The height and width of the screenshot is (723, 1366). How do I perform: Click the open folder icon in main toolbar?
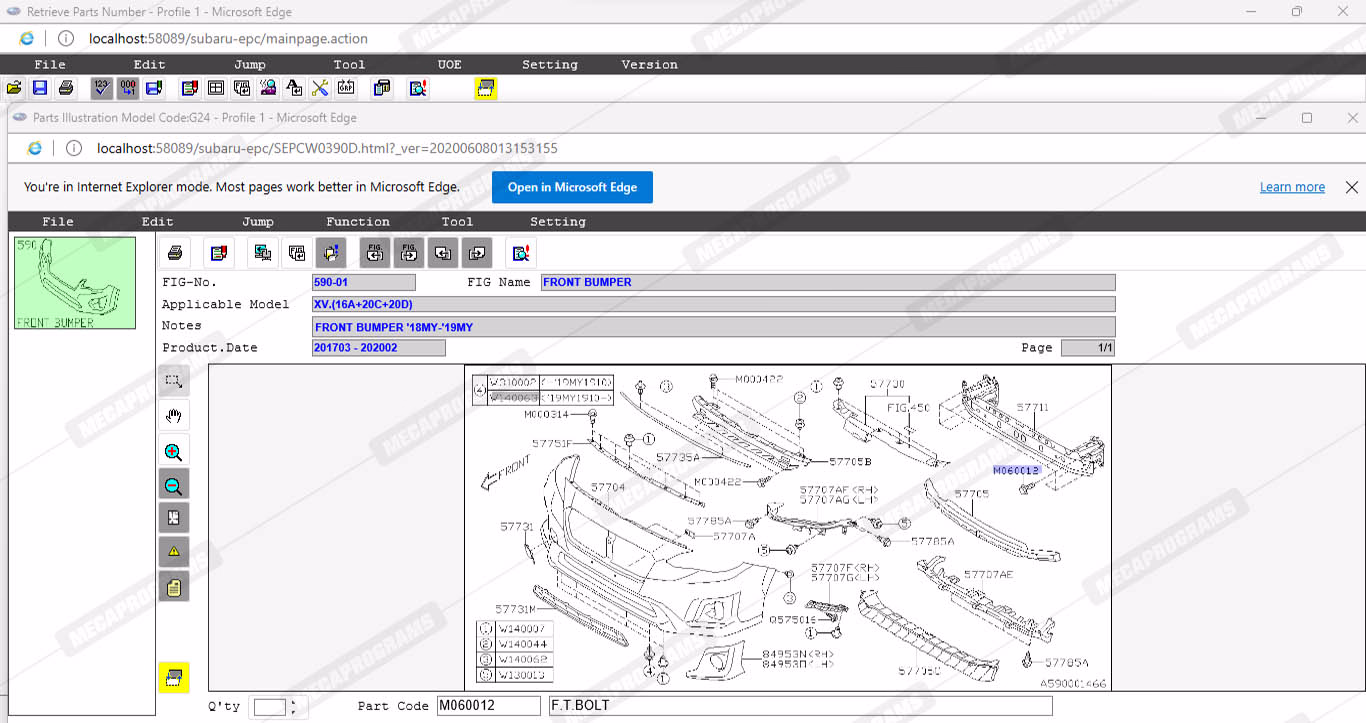point(14,88)
